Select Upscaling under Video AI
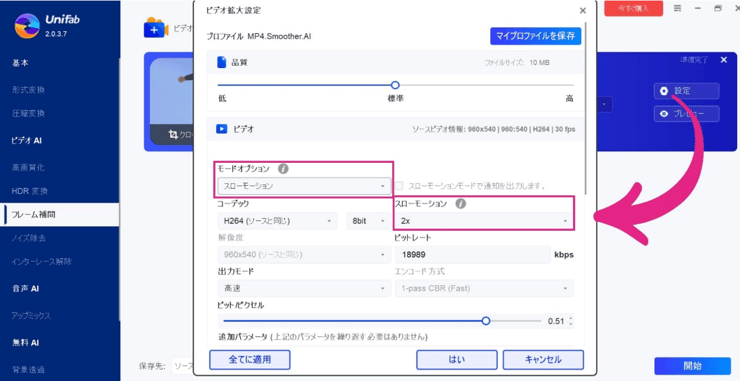 [28, 167]
